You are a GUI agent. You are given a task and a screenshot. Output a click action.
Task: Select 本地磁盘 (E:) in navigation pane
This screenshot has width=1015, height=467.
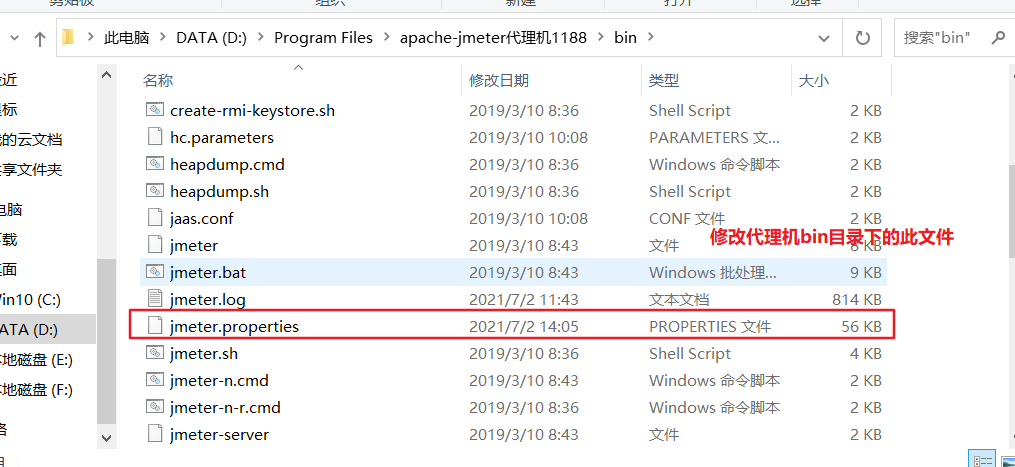tap(36, 360)
